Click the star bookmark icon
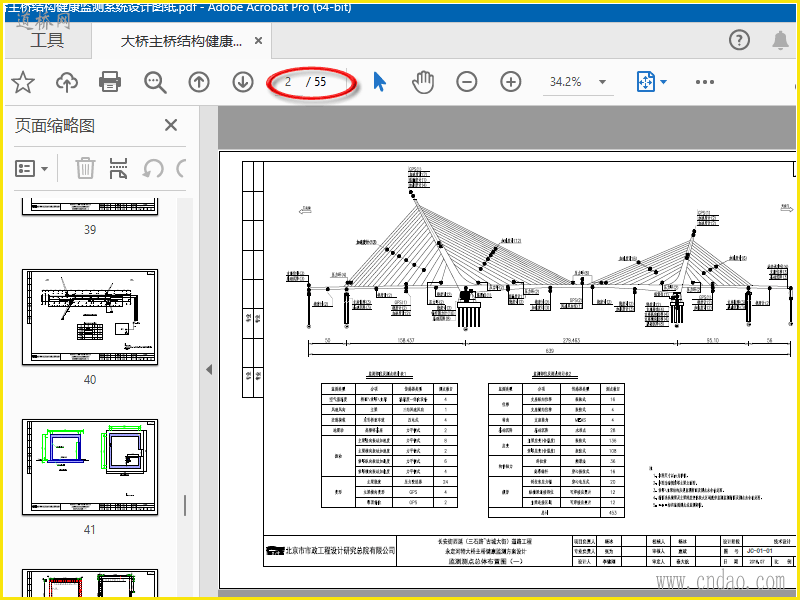This screenshot has width=800, height=600. [23, 82]
